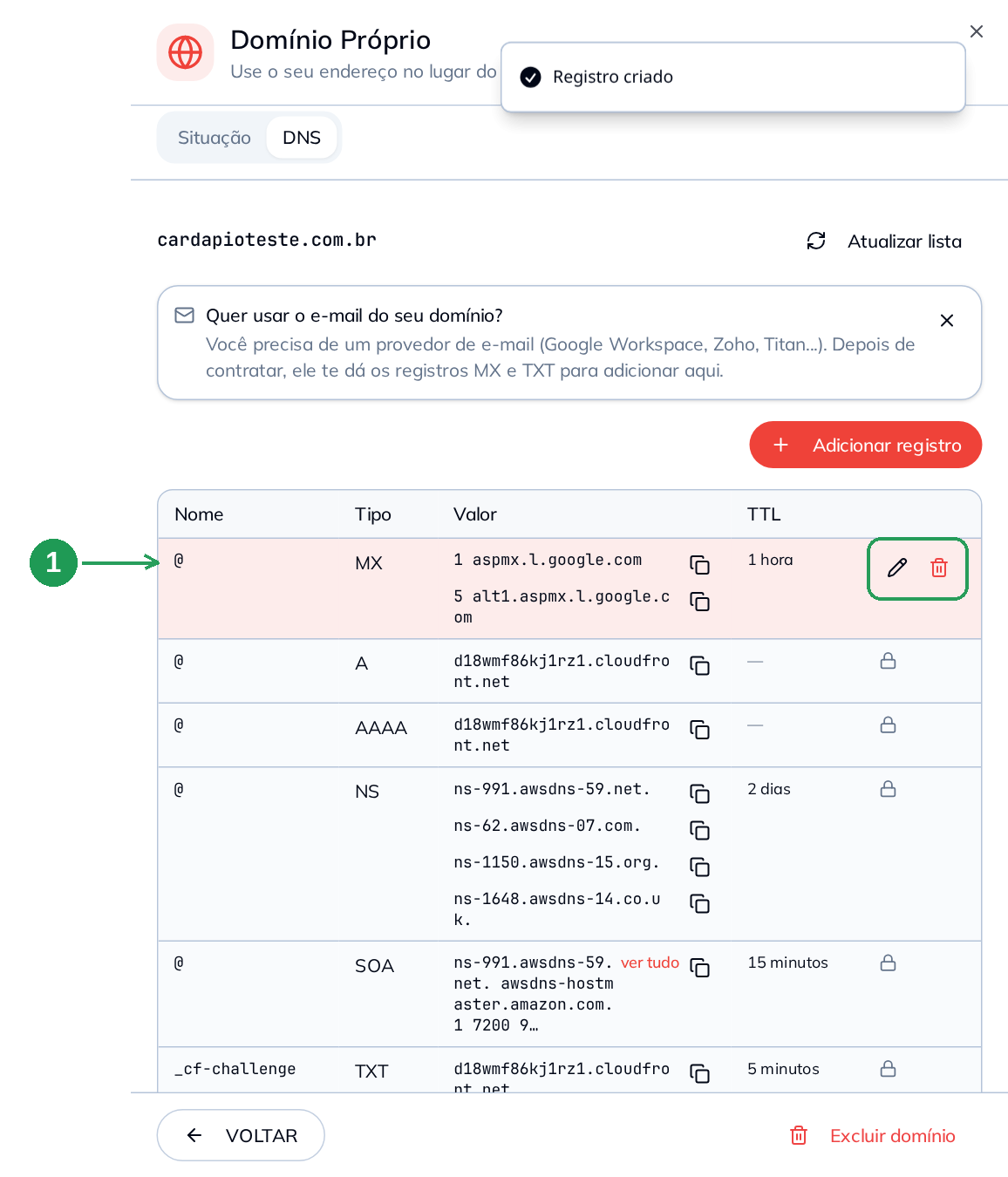This screenshot has width=1008, height=1177.
Task: Copy ns-991.awsdns-59.net. NS value
Action: click(x=699, y=793)
